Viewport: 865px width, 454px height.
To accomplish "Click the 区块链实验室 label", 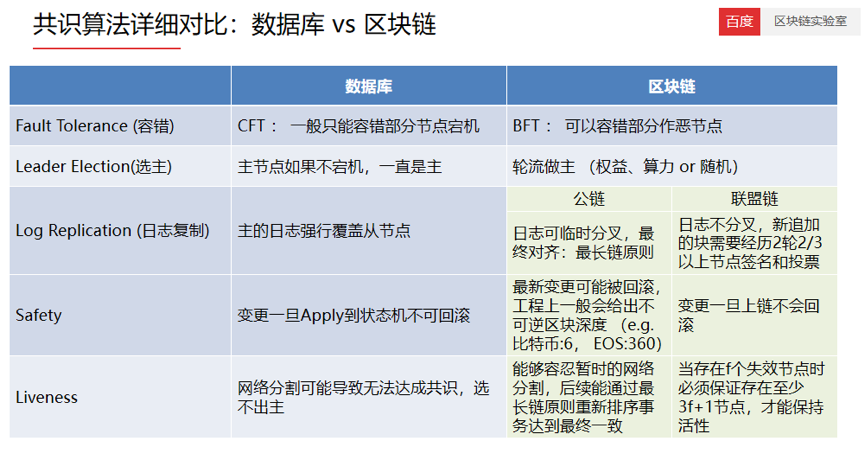I will (x=810, y=22).
